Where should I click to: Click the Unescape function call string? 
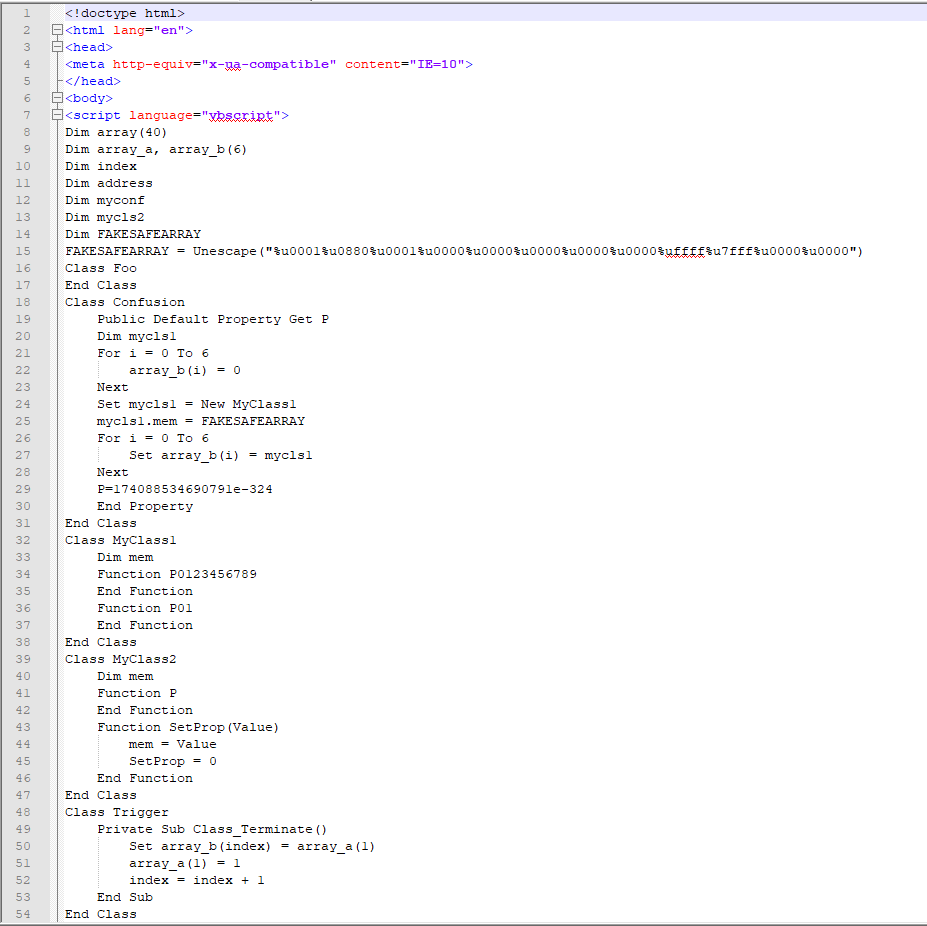[528, 251]
